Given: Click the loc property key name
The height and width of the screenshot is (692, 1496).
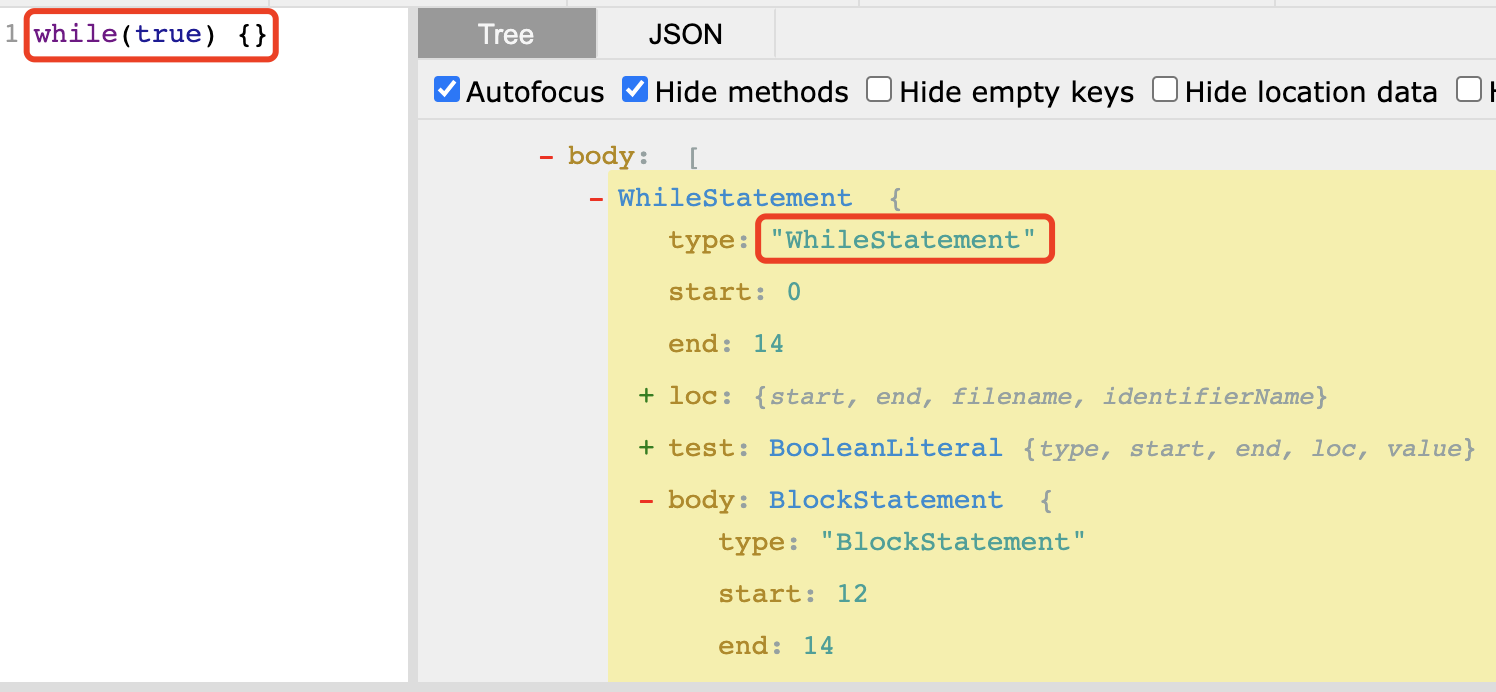Looking at the screenshot, I should point(691,396).
